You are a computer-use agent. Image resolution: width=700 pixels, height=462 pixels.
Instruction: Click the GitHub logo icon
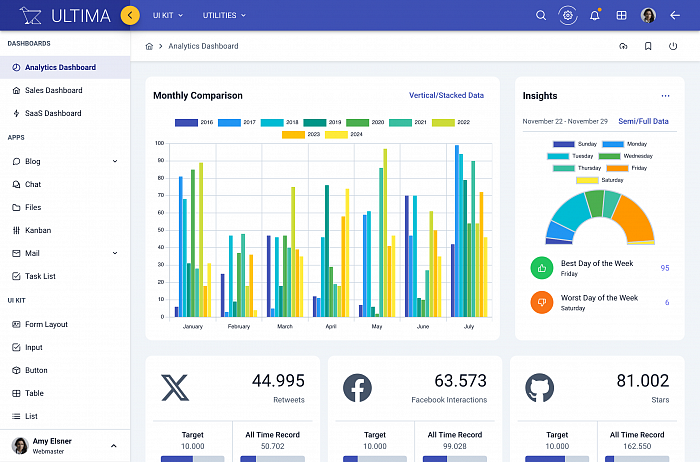[x=539, y=387]
